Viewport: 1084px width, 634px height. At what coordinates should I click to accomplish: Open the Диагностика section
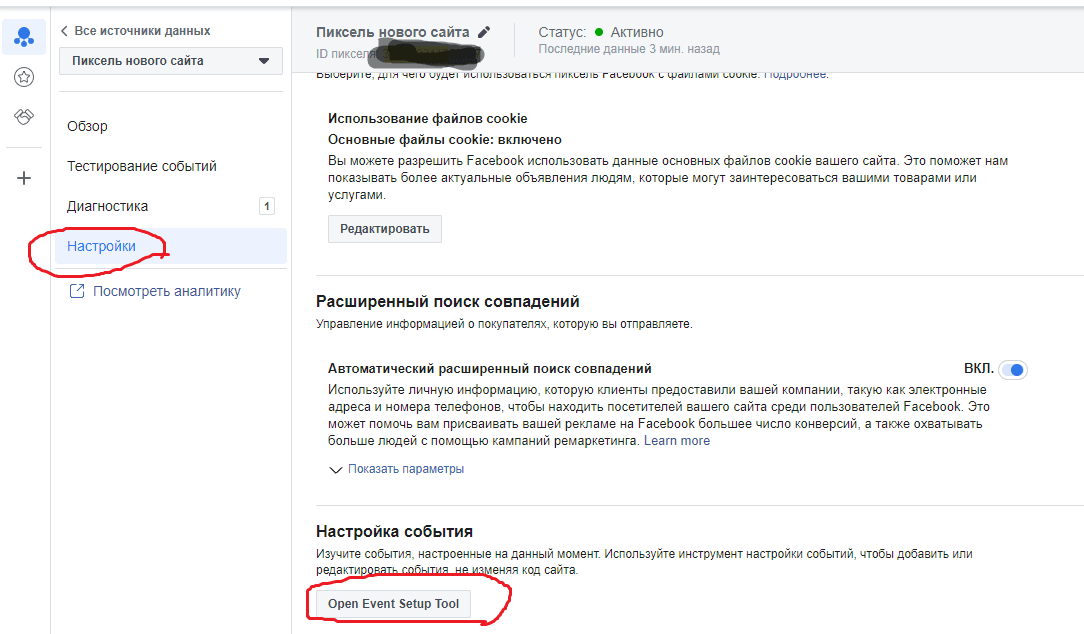(x=107, y=207)
